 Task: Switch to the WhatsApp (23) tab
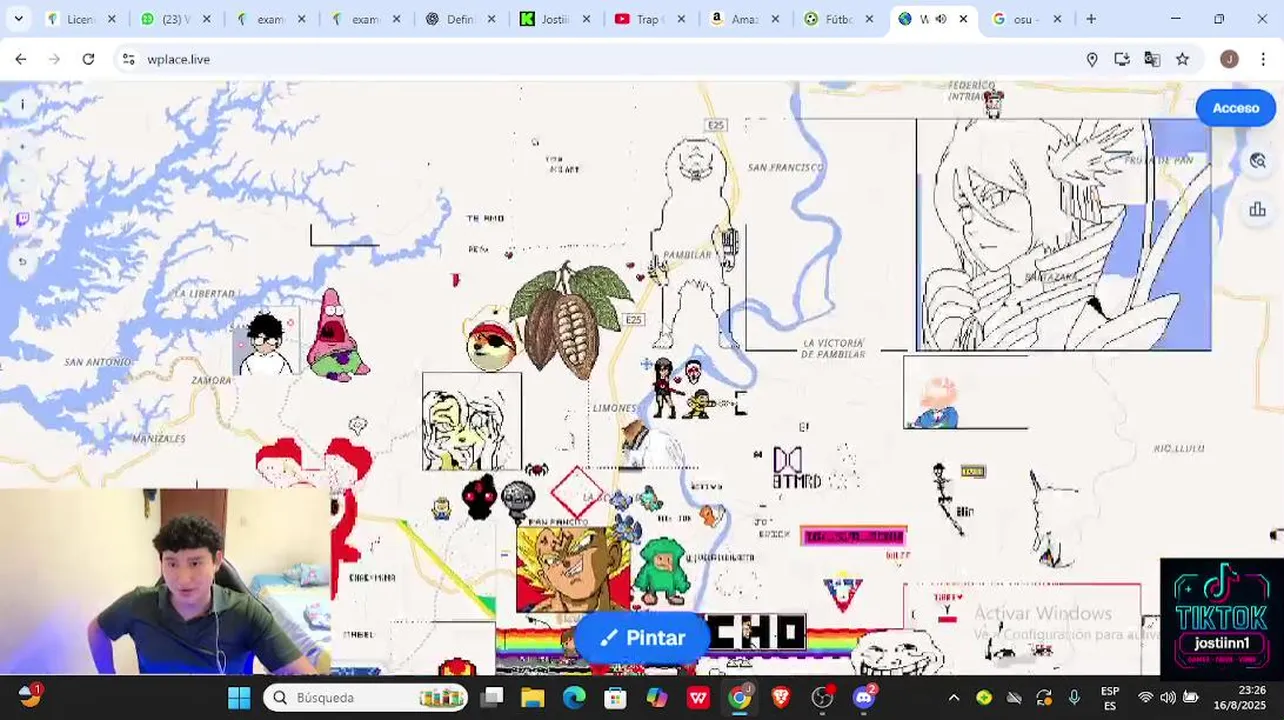(175, 19)
